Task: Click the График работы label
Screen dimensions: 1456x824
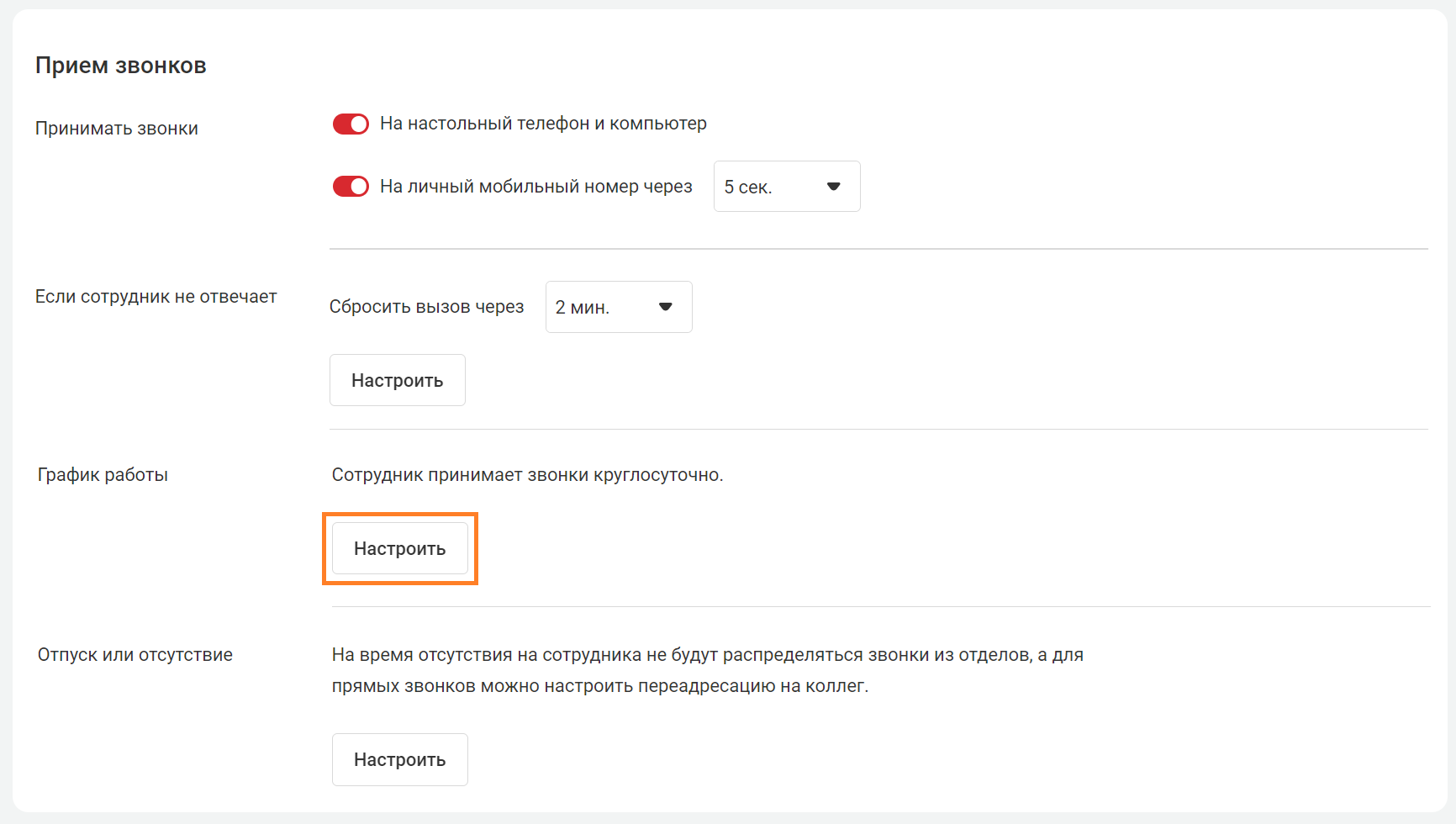Action: 103,475
